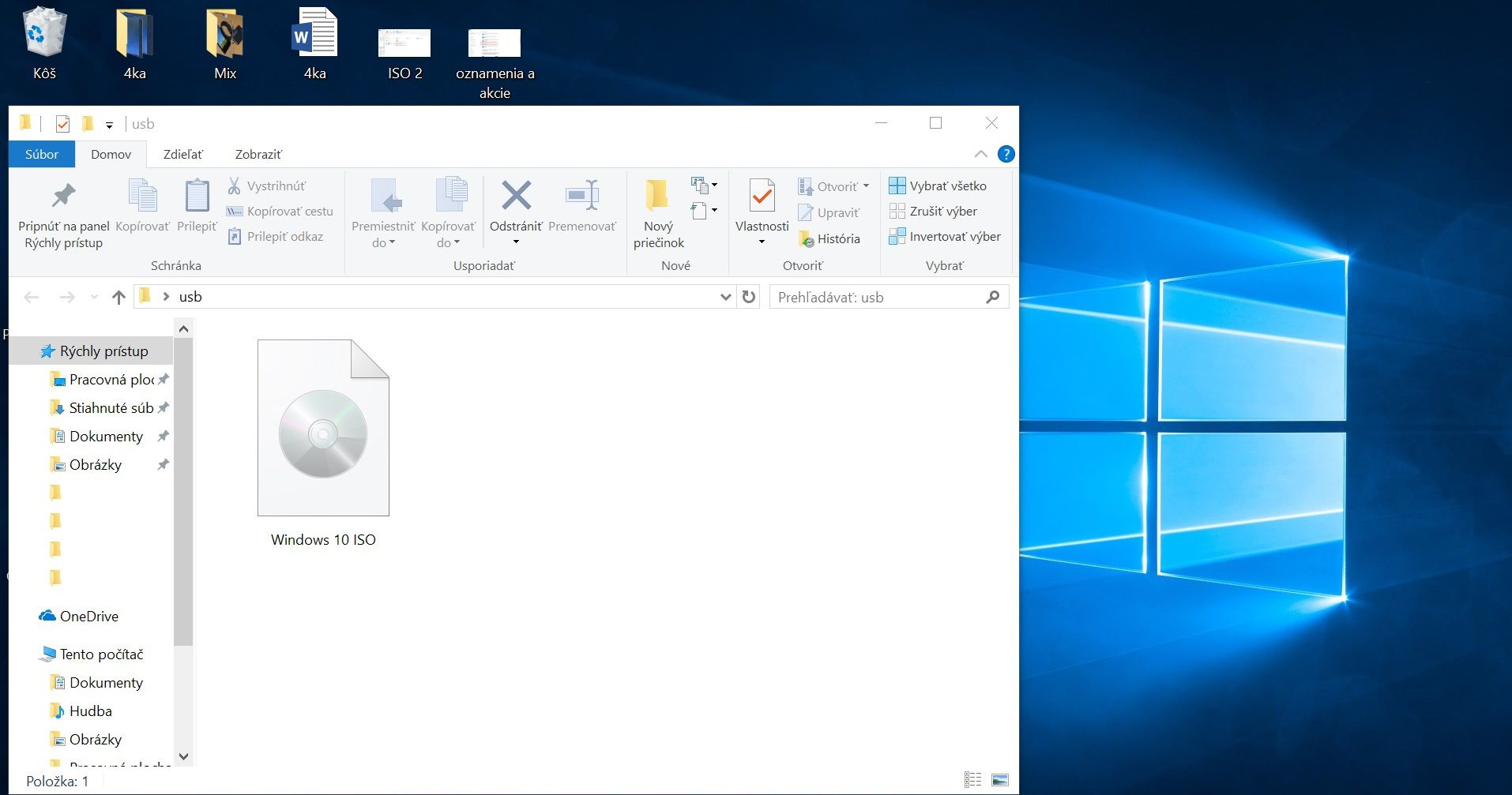Image resolution: width=1512 pixels, height=795 pixels.
Task: Go up one folder level
Action: coord(118,297)
